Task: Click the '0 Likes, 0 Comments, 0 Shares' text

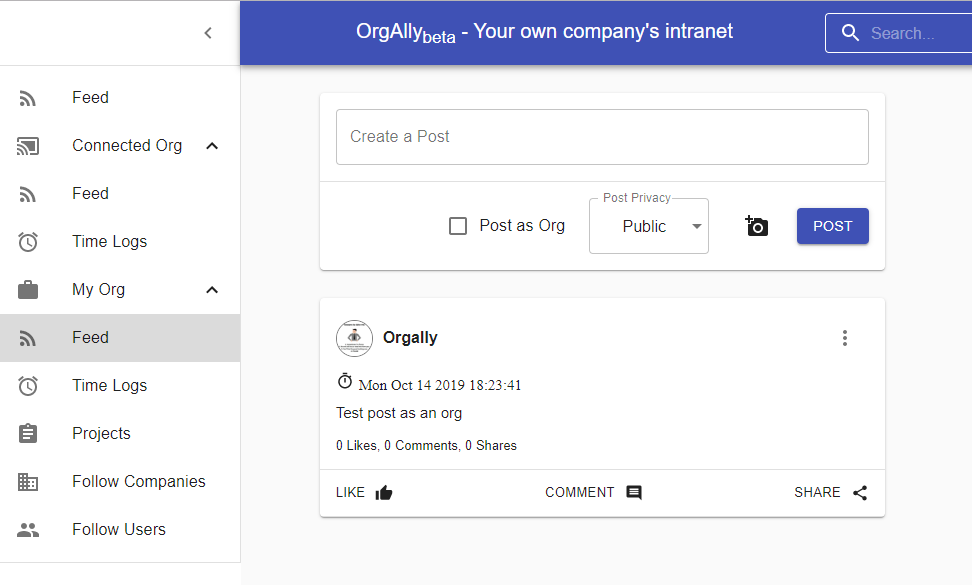Action: pyautogui.click(x=426, y=446)
